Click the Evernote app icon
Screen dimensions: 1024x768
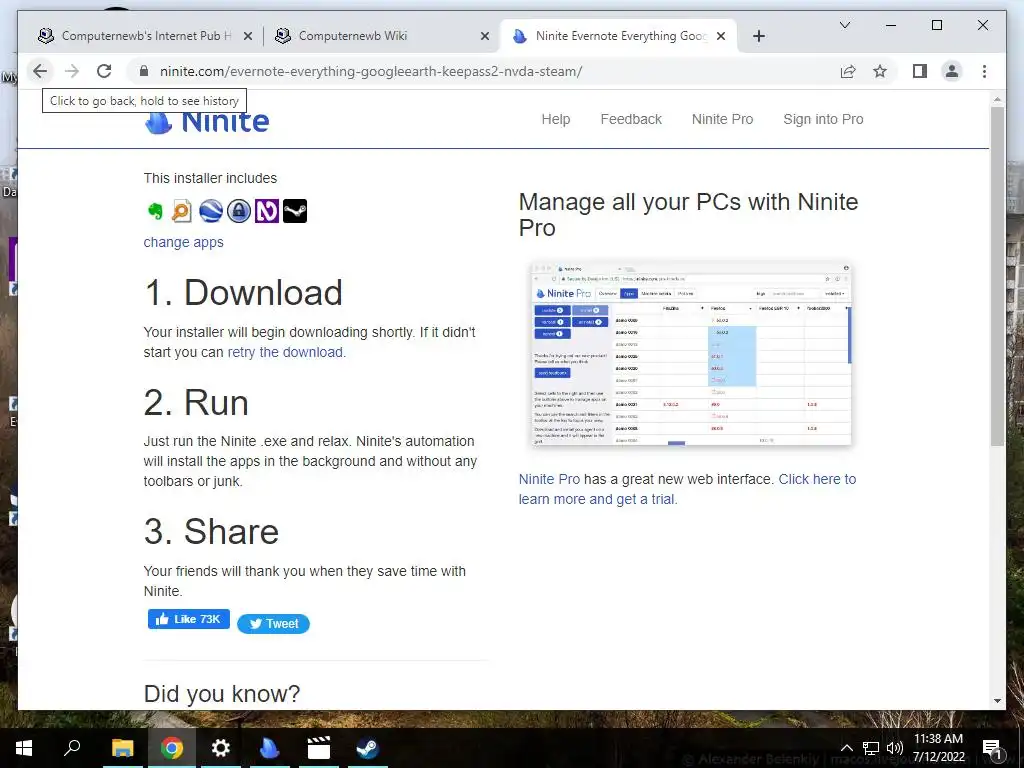tap(155, 211)
